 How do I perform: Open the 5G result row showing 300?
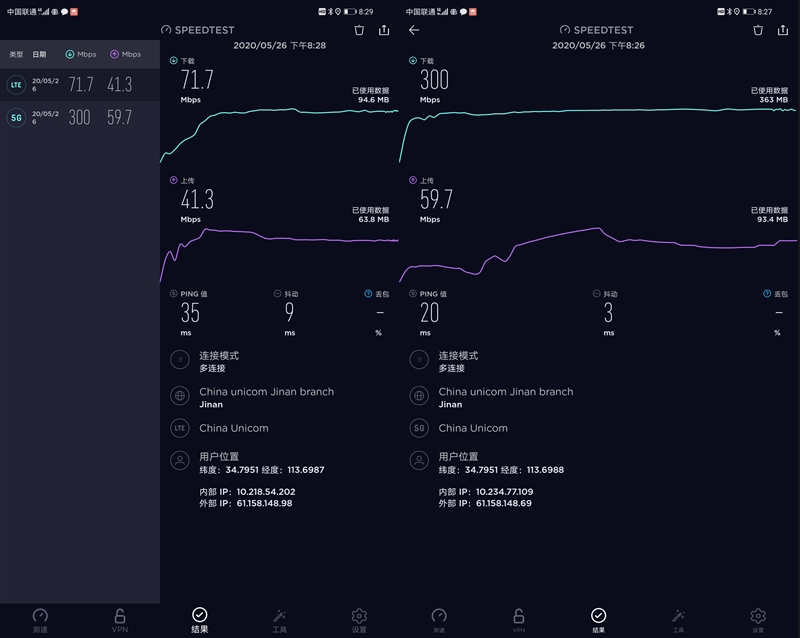pyautogui.click(x=80, y=117)
